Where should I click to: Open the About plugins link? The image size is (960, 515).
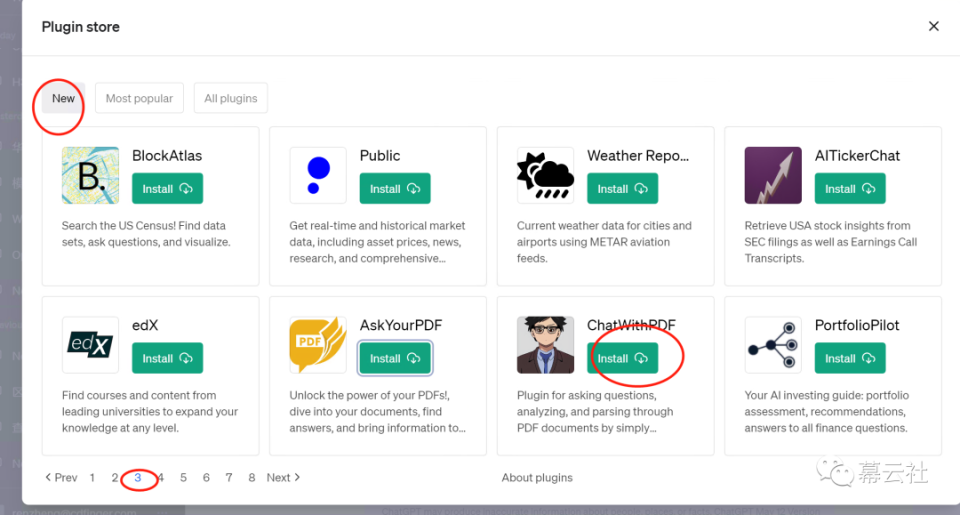pos(537,477)
